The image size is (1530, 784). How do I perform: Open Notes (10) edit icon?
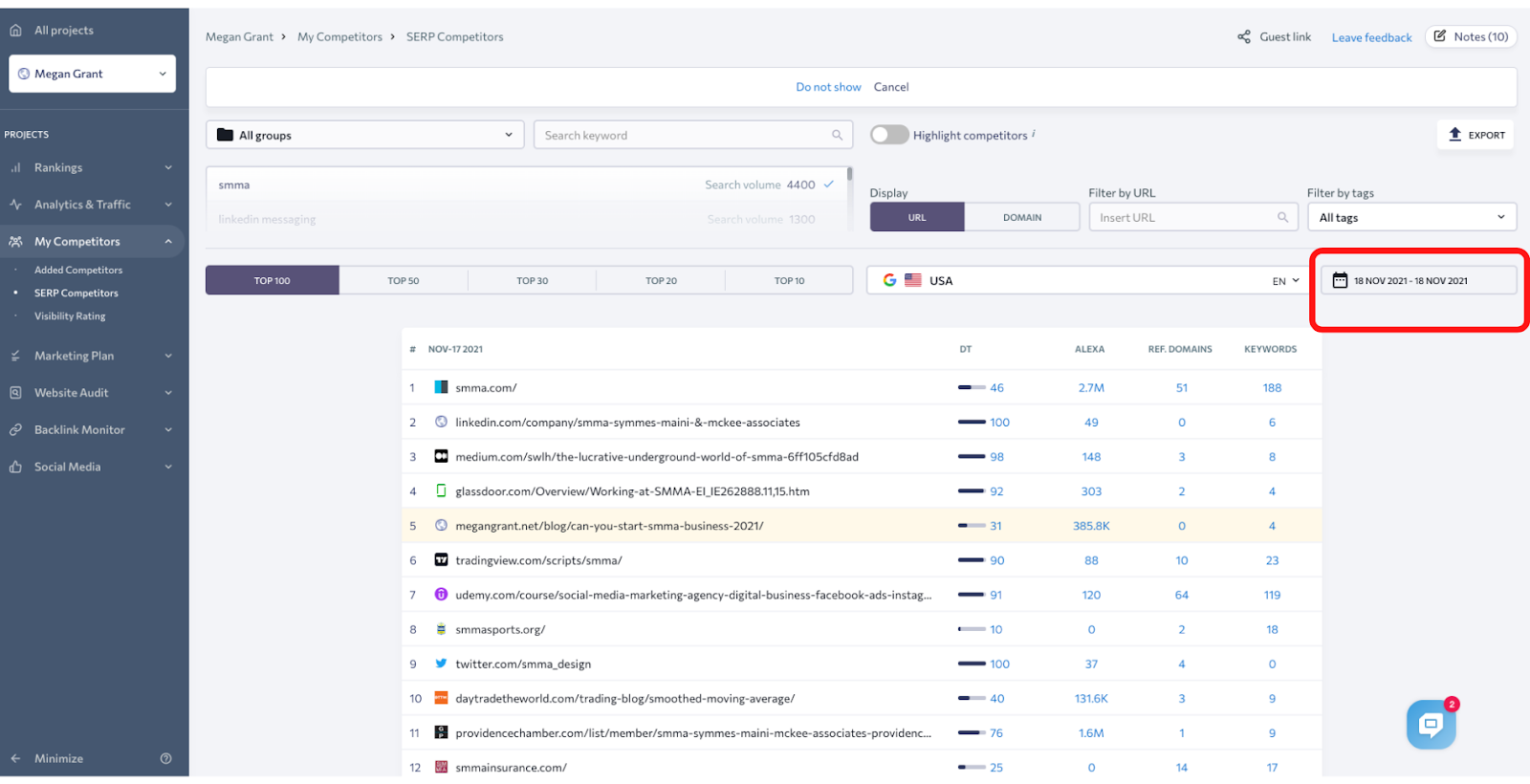pos(1440,36)
